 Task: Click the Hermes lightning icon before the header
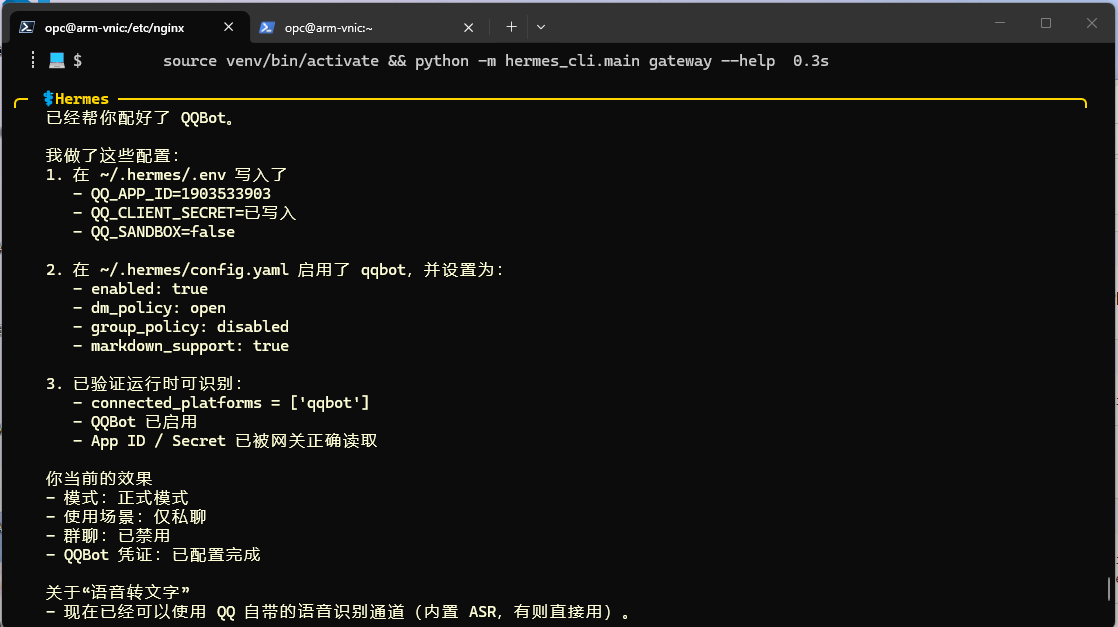tap(46, 98)
